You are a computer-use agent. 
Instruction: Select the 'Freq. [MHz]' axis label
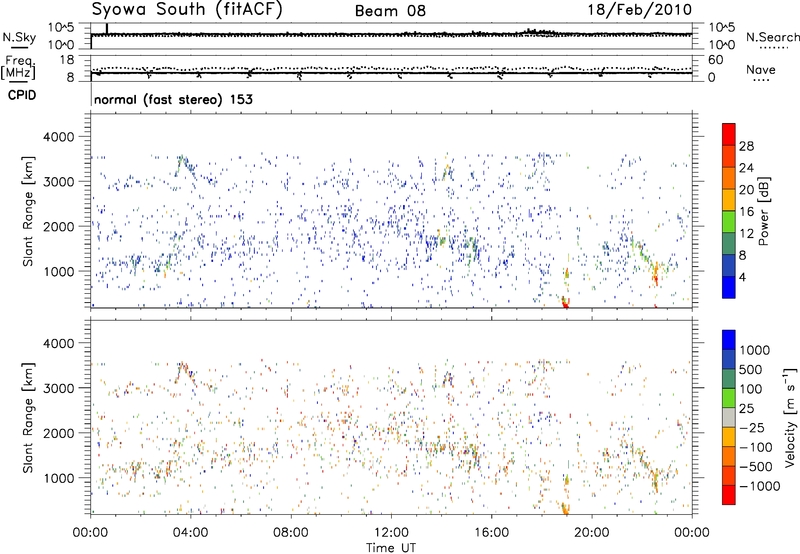click(x=18, y=68)
